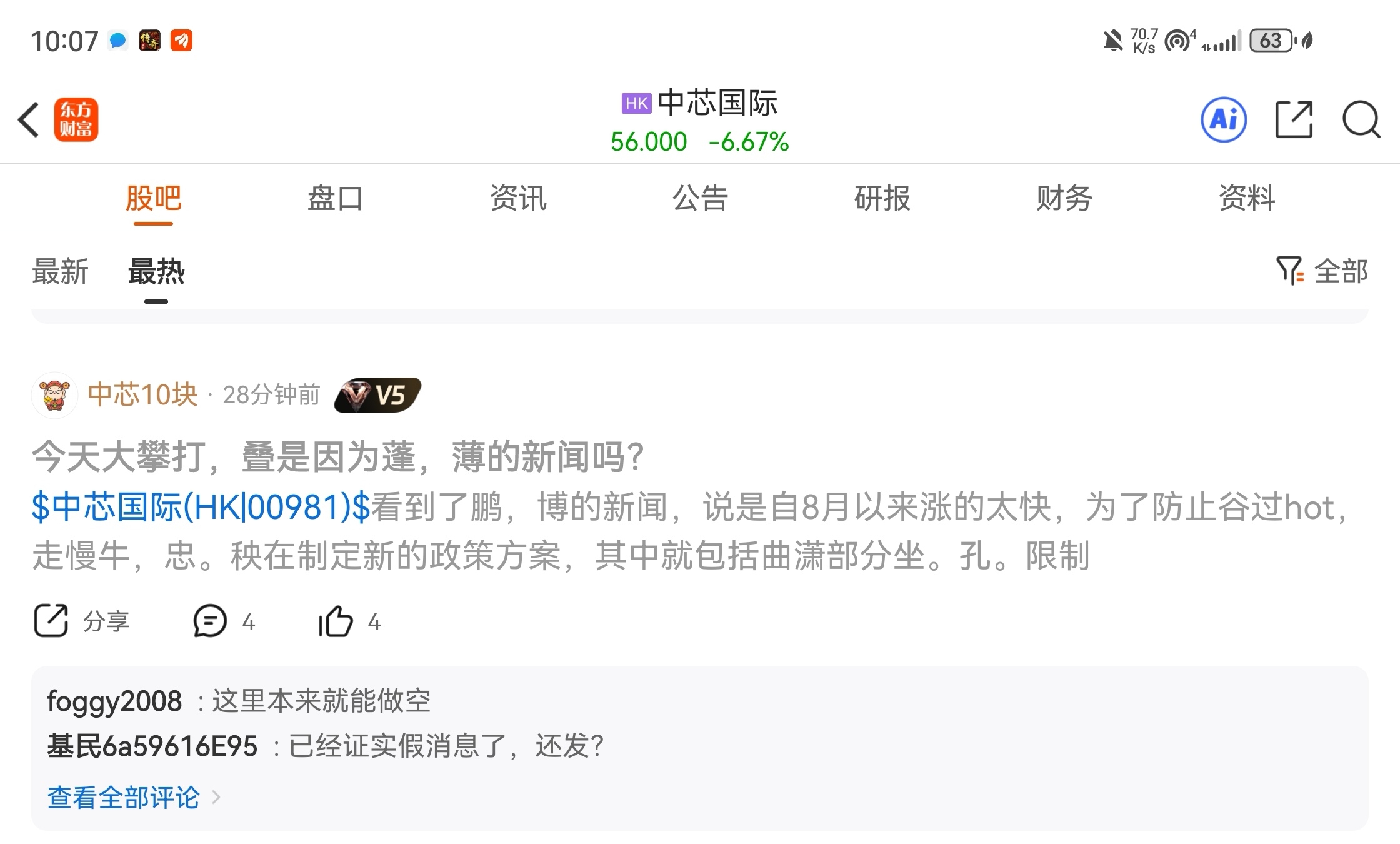
Task: Tap the comment bubble icon on post
Action: point(210,621)
